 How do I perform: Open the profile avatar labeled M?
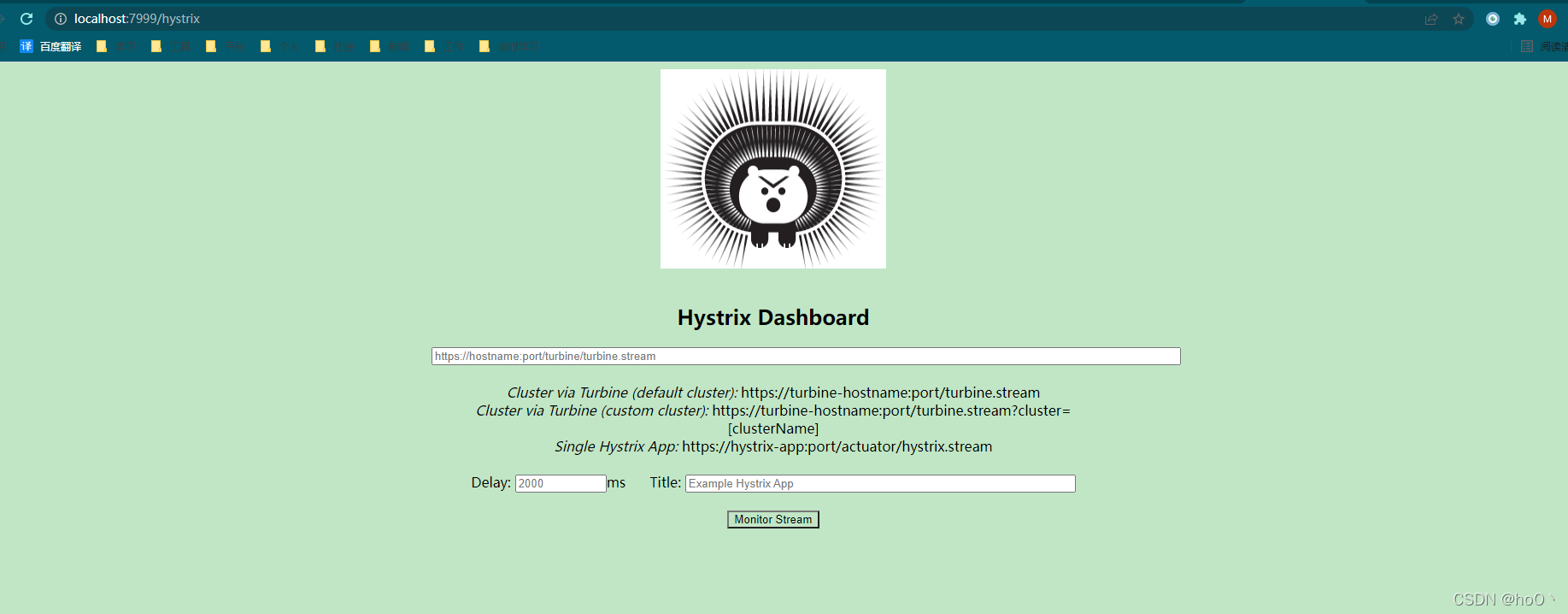(1547, 19)
